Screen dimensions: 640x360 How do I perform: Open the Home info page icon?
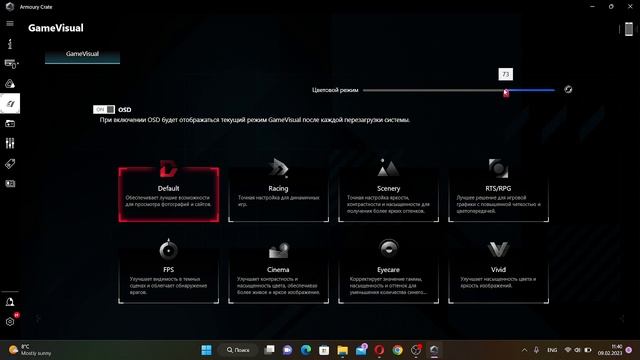coord(10,43)
